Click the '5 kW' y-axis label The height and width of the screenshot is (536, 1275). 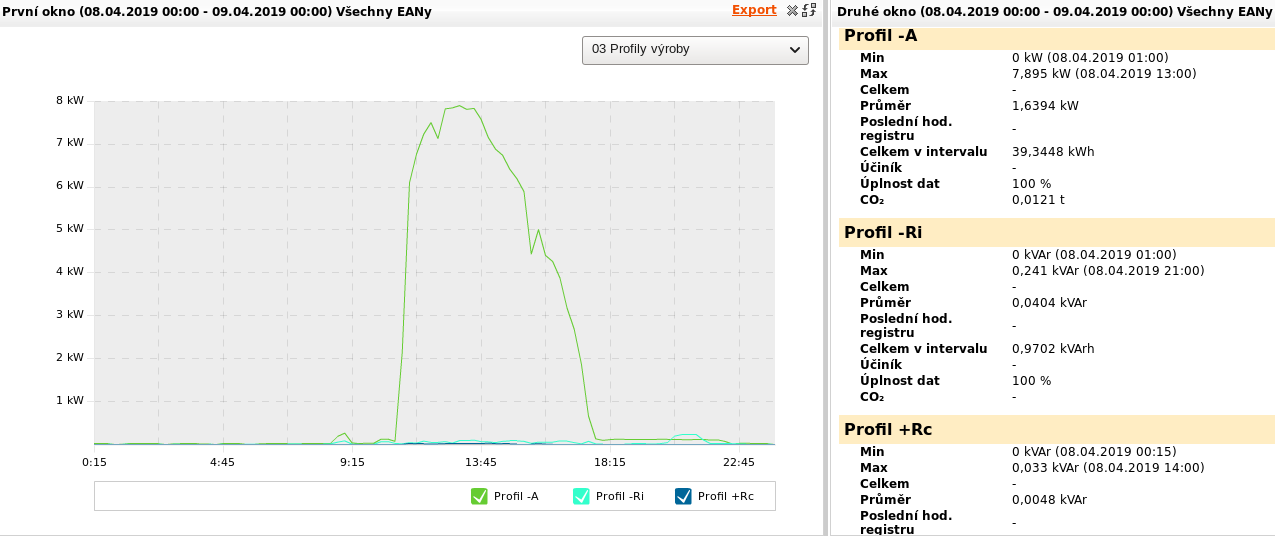pyautogui.click(x=70, y=229)
